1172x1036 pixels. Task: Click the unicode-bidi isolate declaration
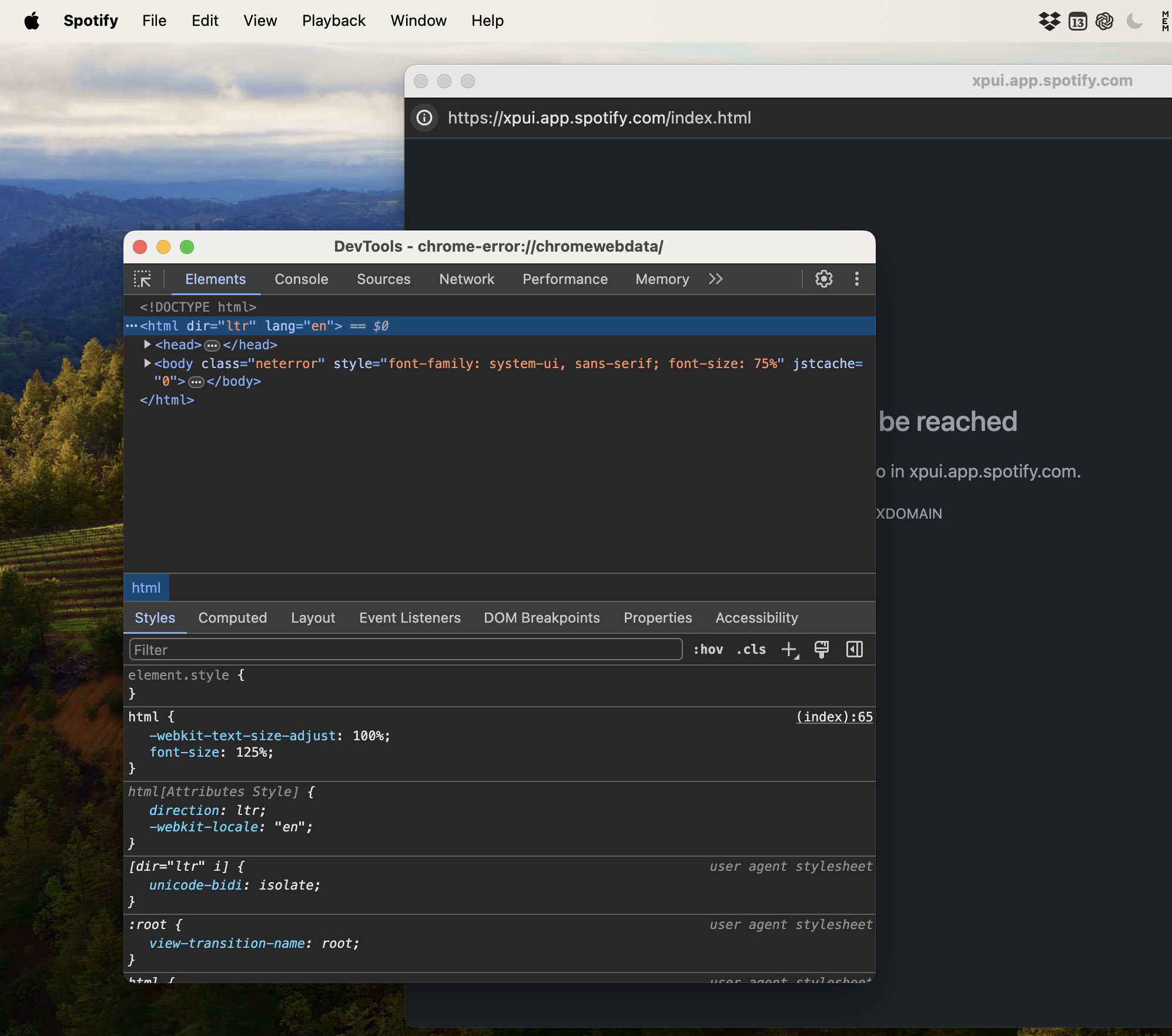click(235, 885)
